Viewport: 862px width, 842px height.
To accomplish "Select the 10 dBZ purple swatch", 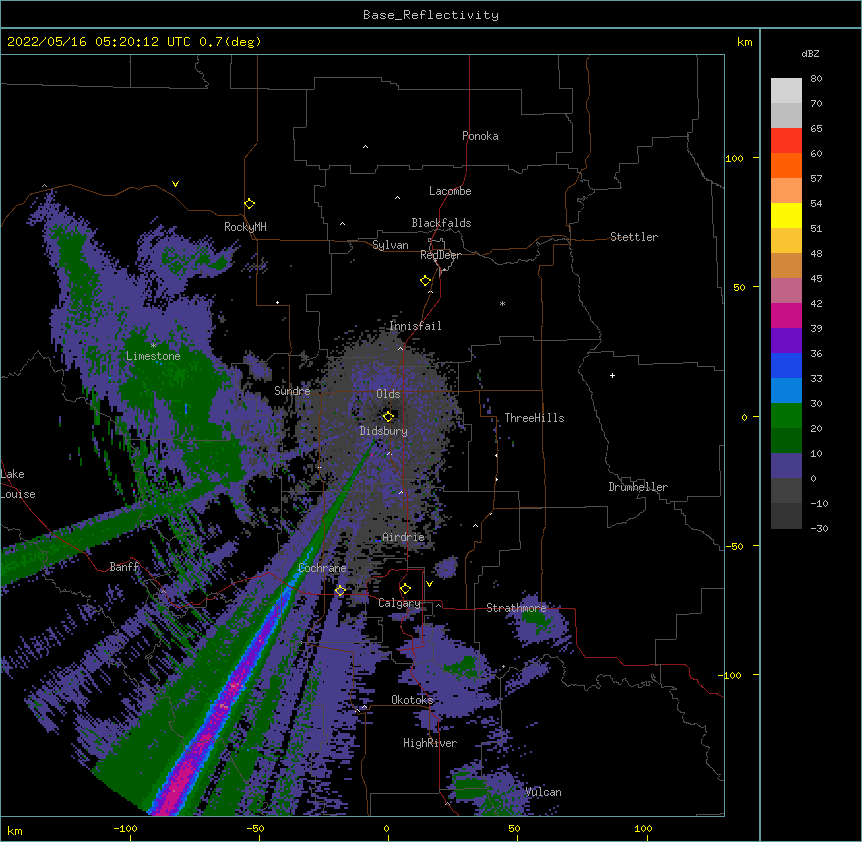I will point(786,466).
